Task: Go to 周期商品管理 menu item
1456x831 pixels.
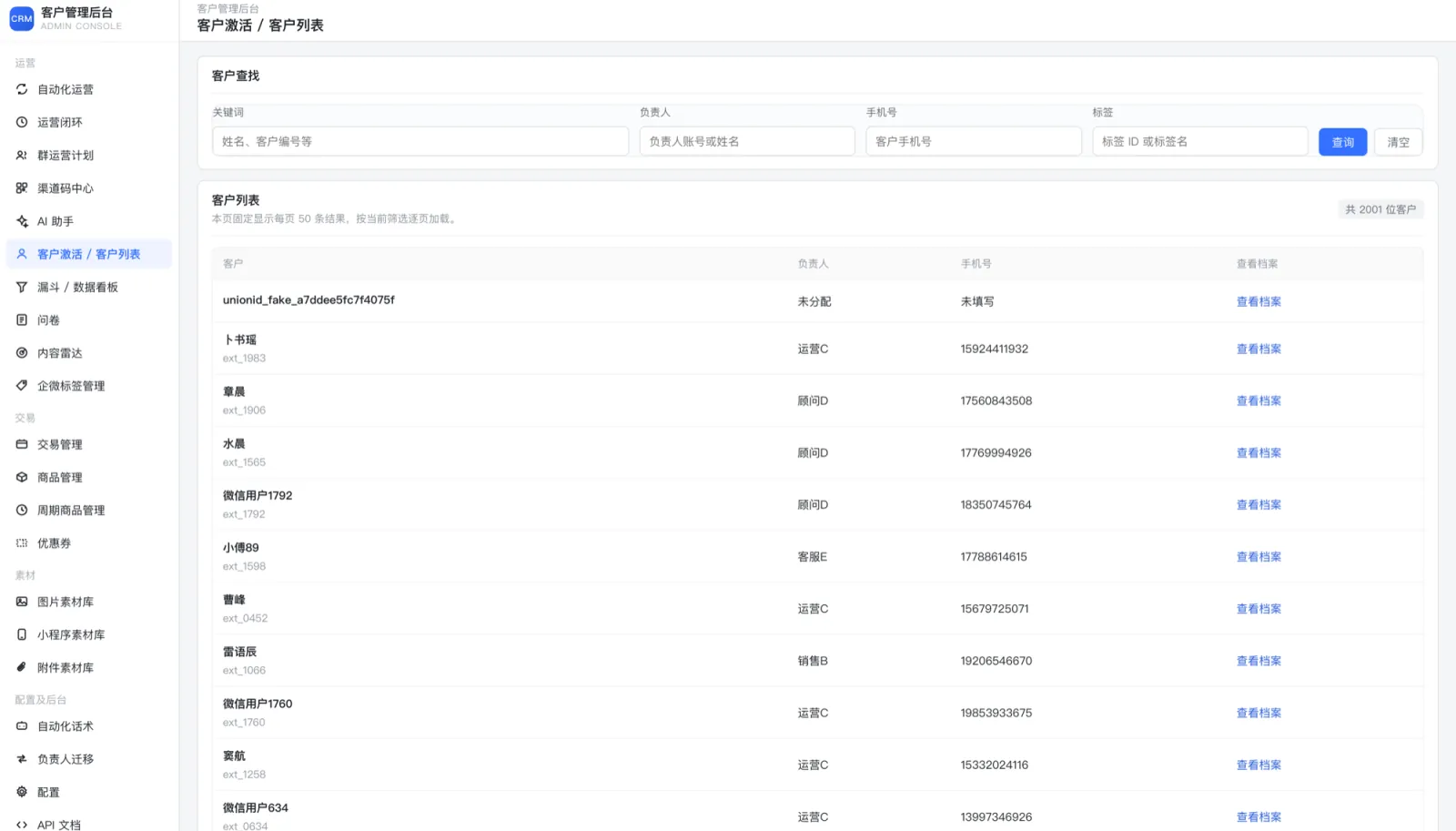Action: pos(89,511)
